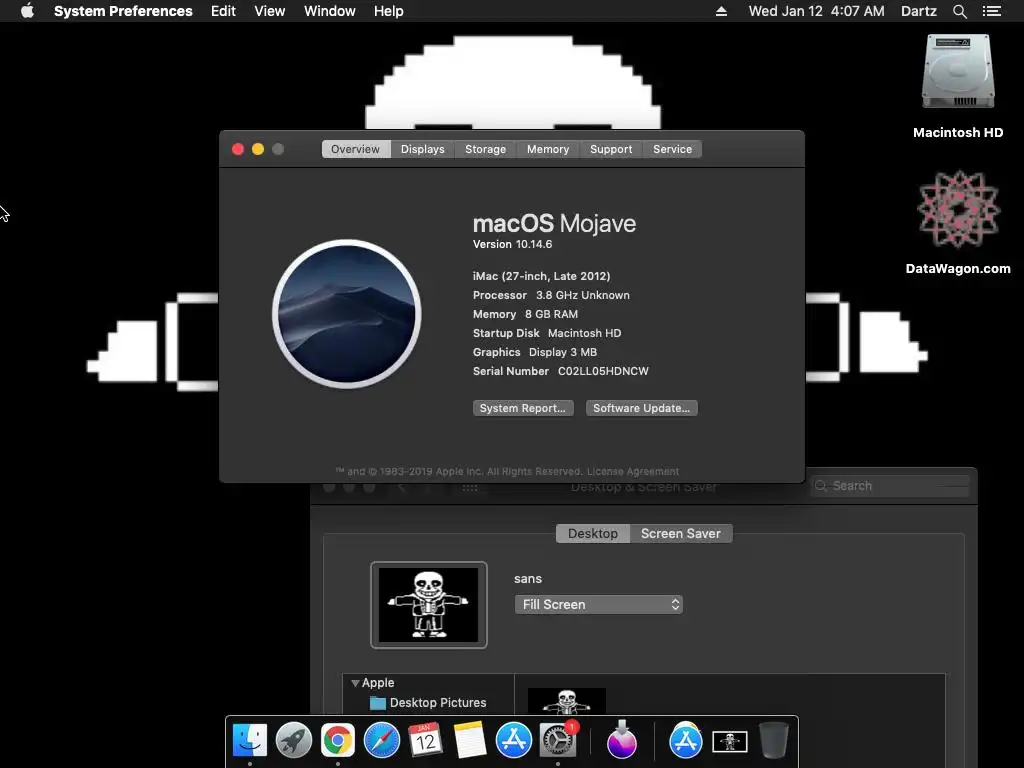Switch to the Memory tab
Image resolution: width=1024 pixels, height=768 pixels.
[548, 149]
